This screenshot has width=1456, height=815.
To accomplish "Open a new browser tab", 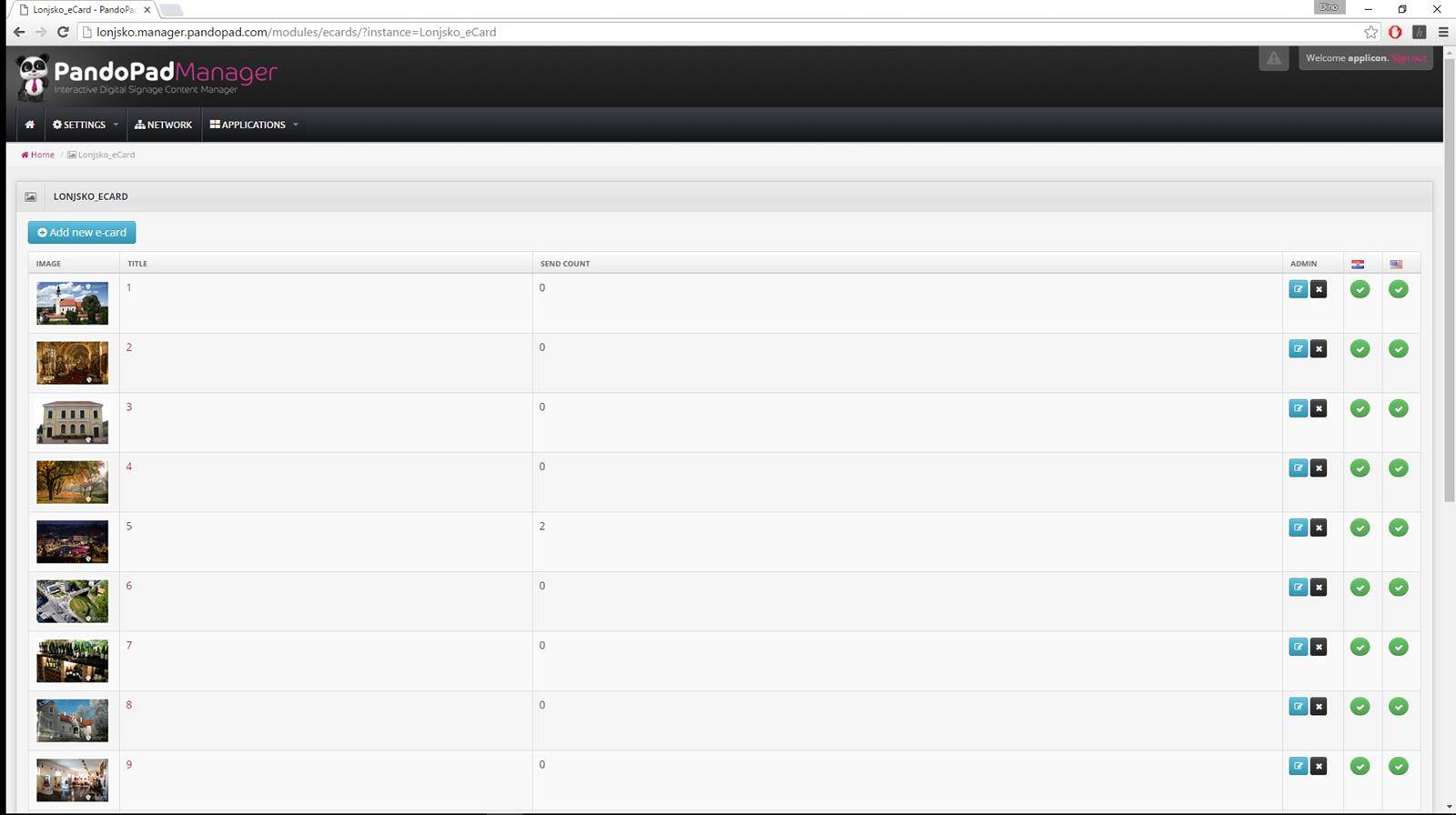I will (171, 10).
